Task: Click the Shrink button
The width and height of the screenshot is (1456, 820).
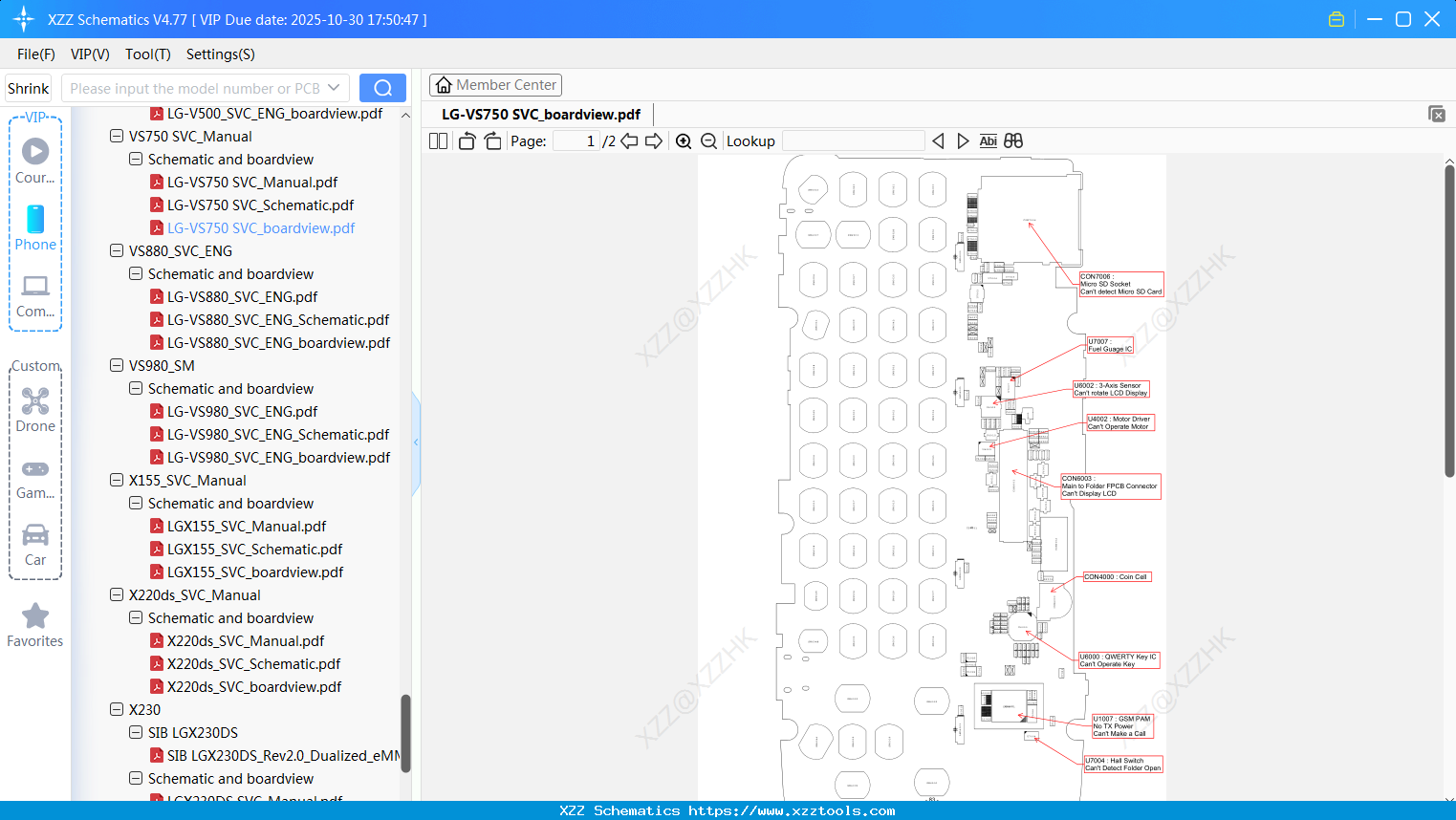Action: click(28, 87)
